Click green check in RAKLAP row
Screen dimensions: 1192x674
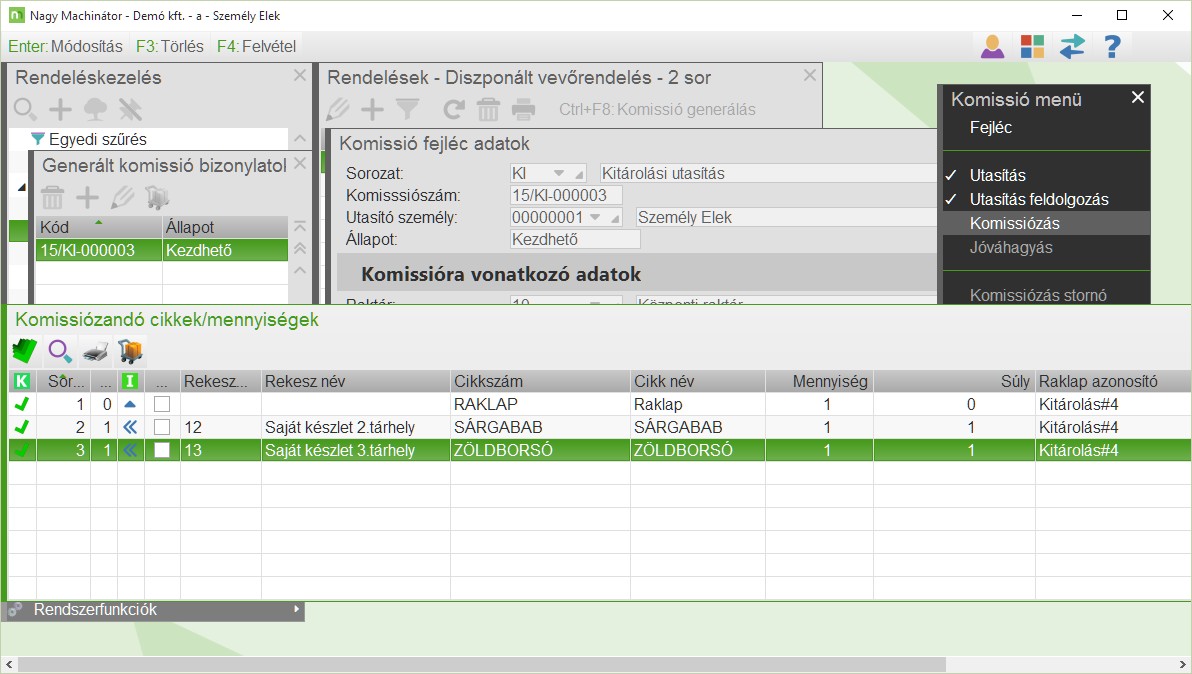point(22,404)
